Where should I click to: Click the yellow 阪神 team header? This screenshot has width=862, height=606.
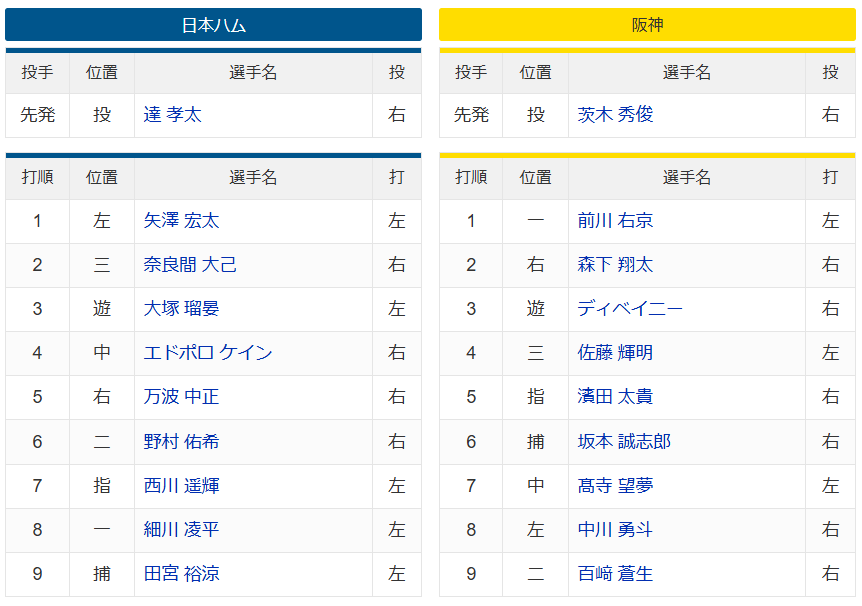[x=647, y=25]
